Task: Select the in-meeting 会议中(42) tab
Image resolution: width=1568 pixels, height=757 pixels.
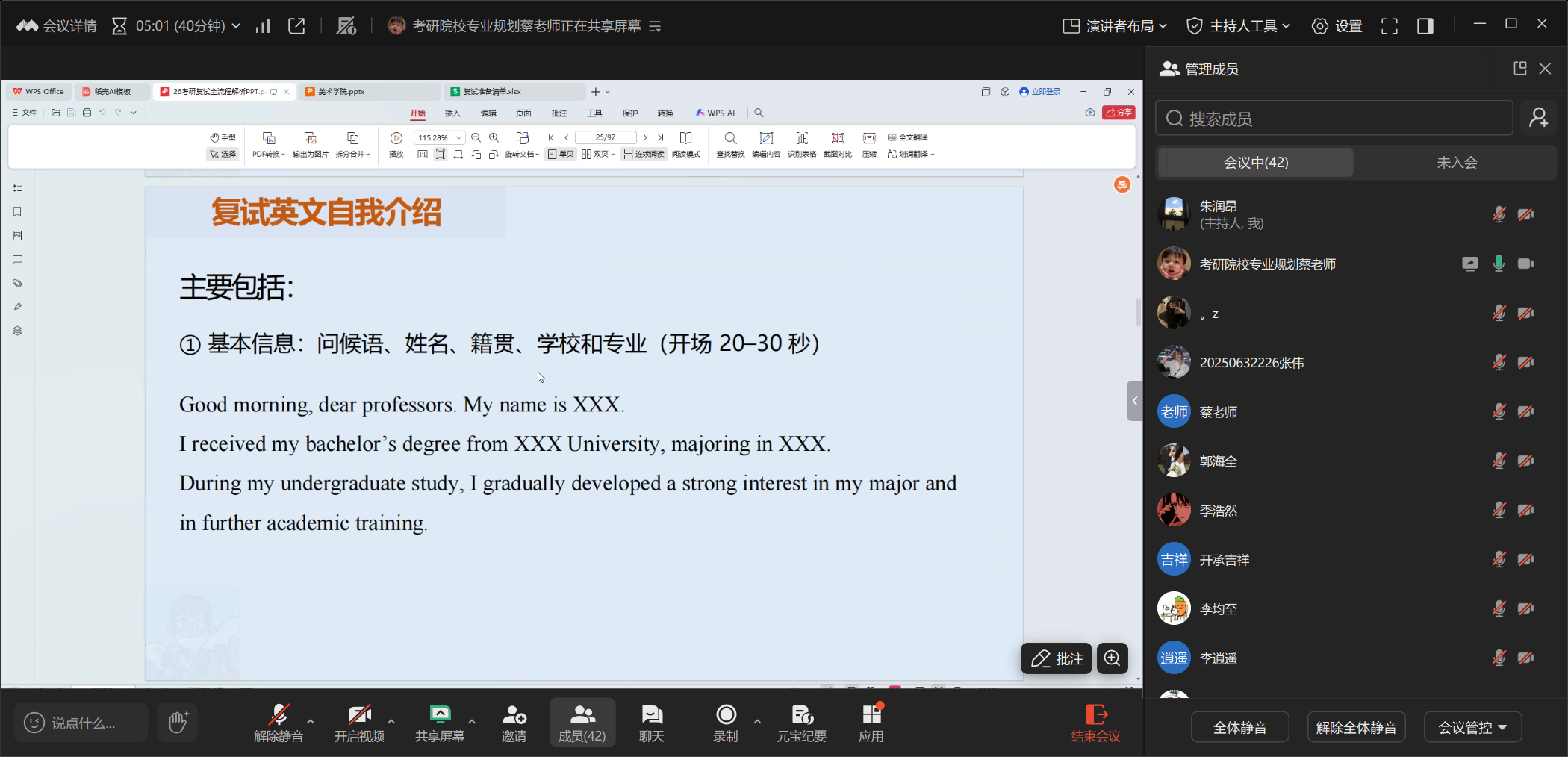Action: [1255, 163]
